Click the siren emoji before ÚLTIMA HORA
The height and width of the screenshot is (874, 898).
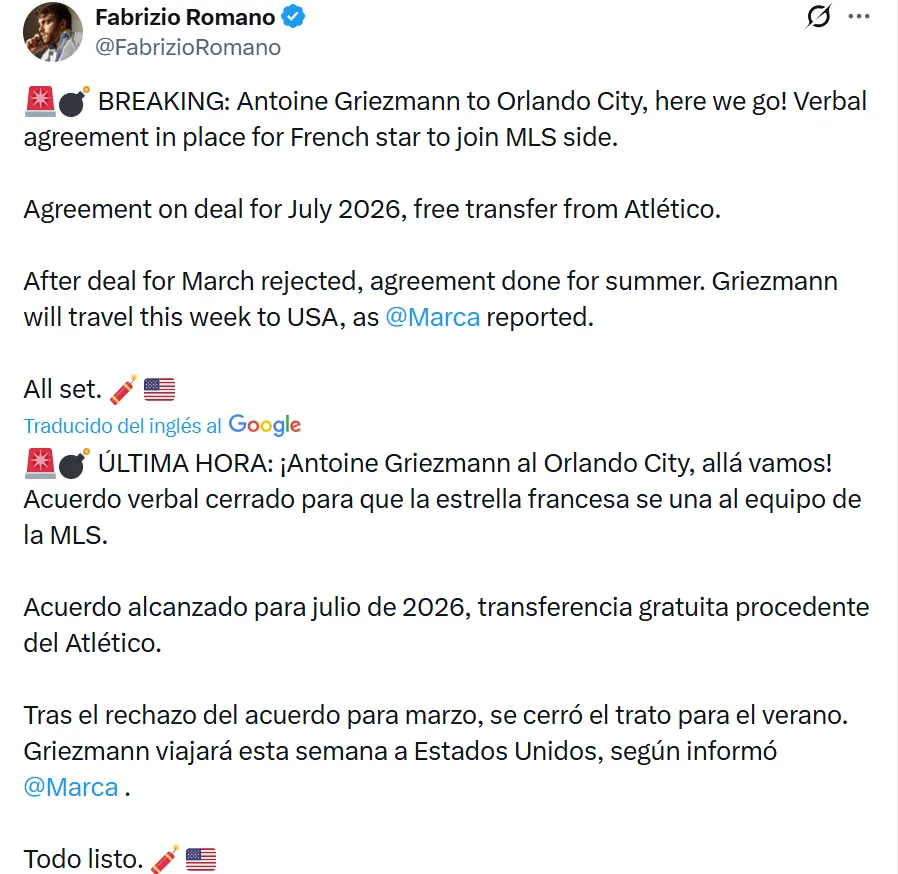pos(39,464)
